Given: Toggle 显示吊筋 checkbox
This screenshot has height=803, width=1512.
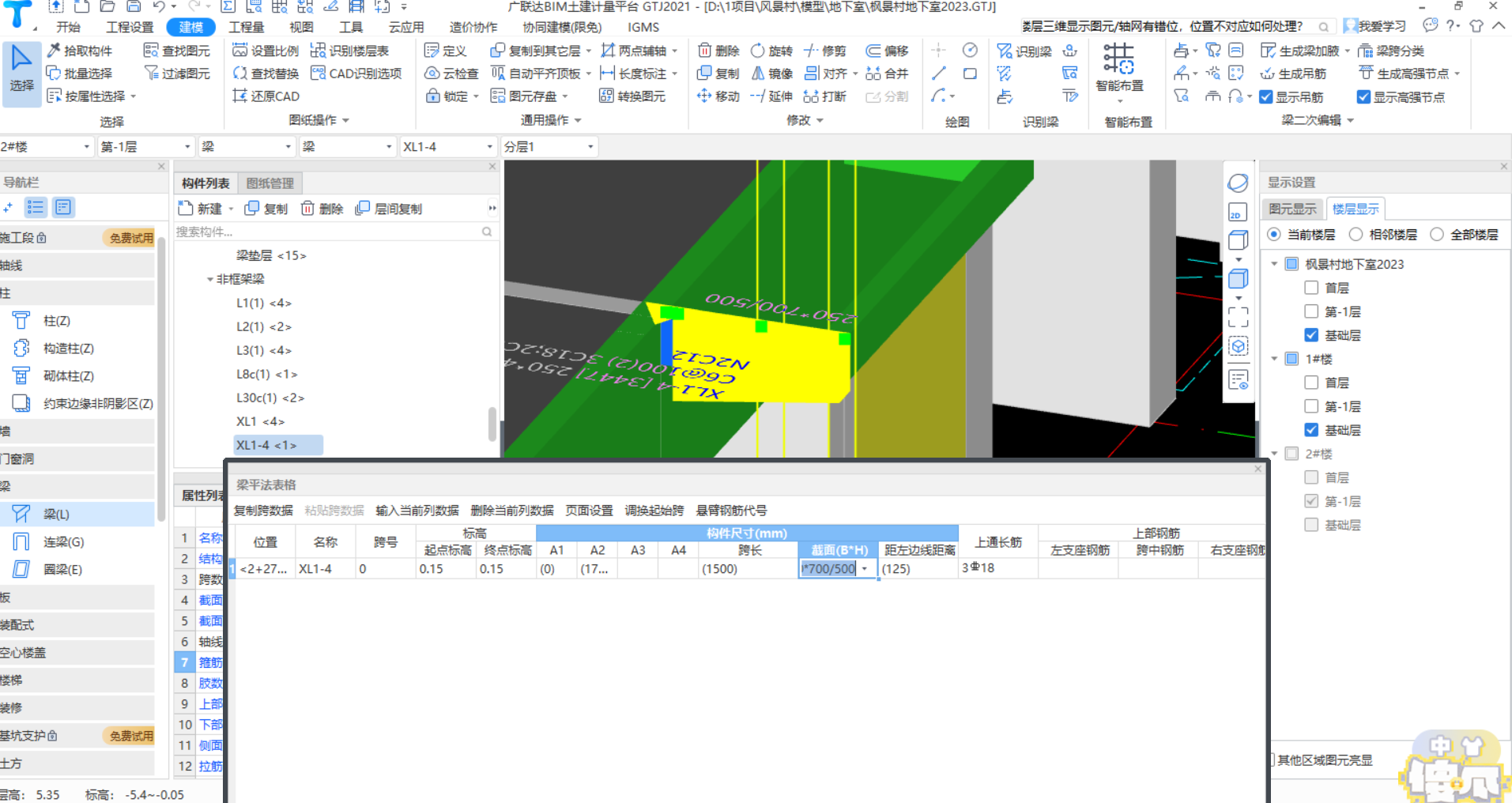Looking at the screenshot, I should 1266,97.
